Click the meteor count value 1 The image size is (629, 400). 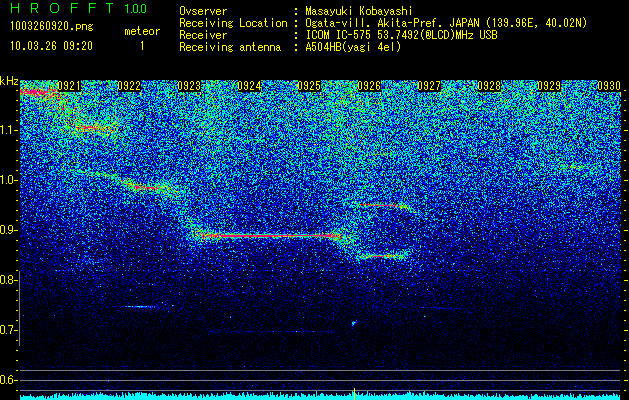[x=142, y=46]
